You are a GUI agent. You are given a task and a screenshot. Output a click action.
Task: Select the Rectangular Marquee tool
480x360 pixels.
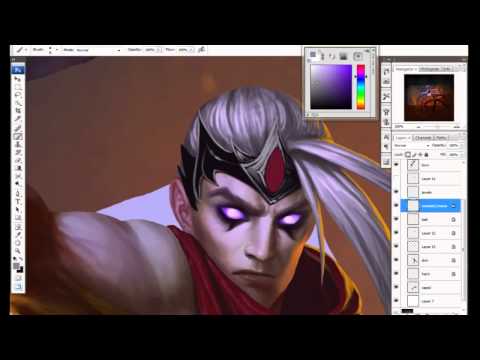[17, 87]
